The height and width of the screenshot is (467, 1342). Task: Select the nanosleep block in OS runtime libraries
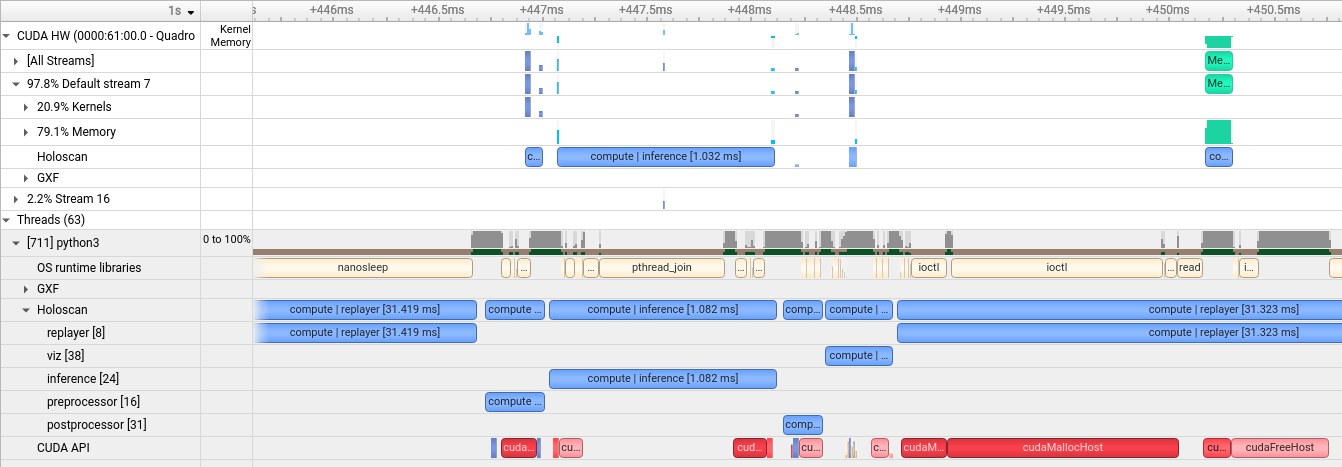point(362,268)
